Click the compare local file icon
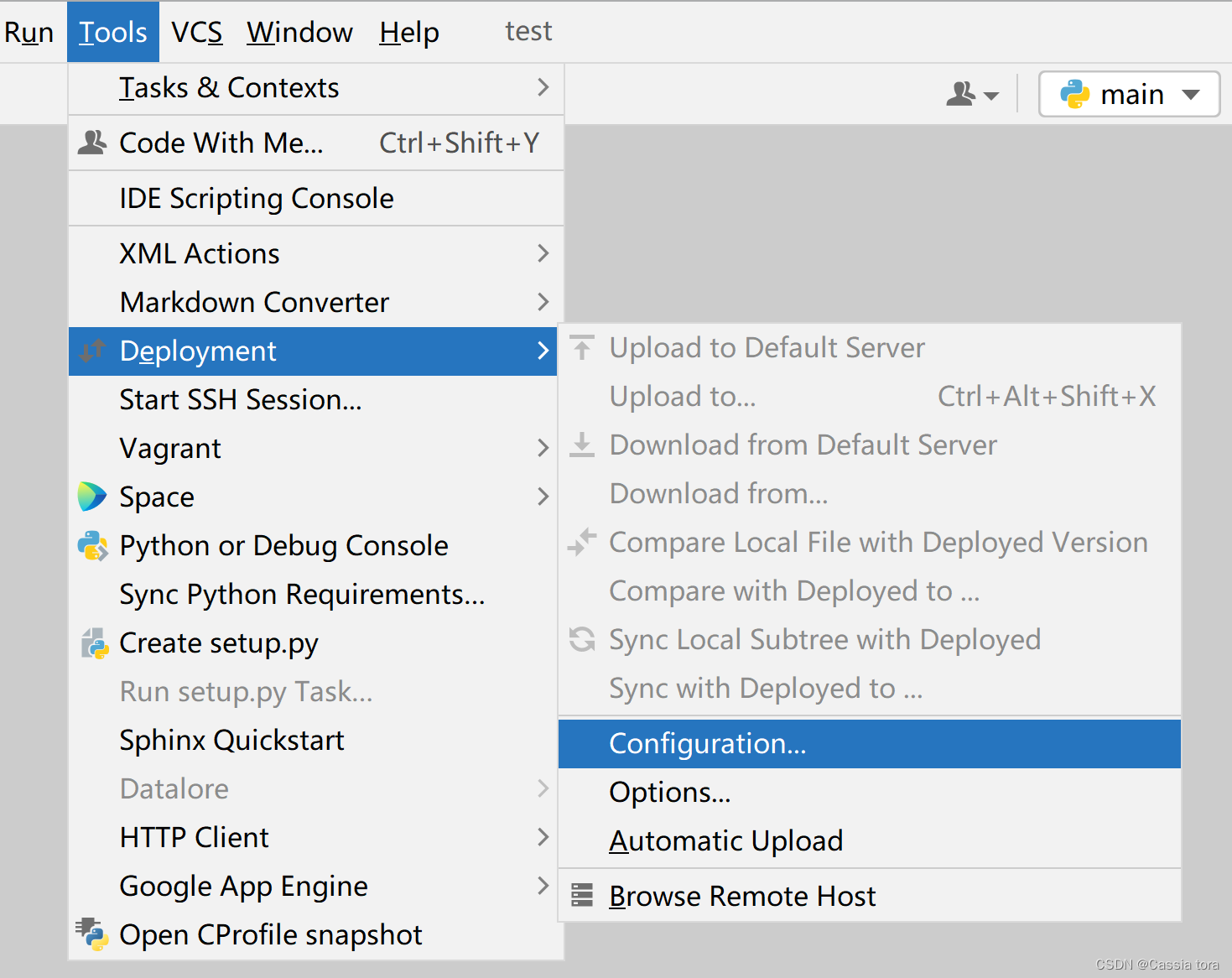The image size is (1232, 978). point(582,542)
